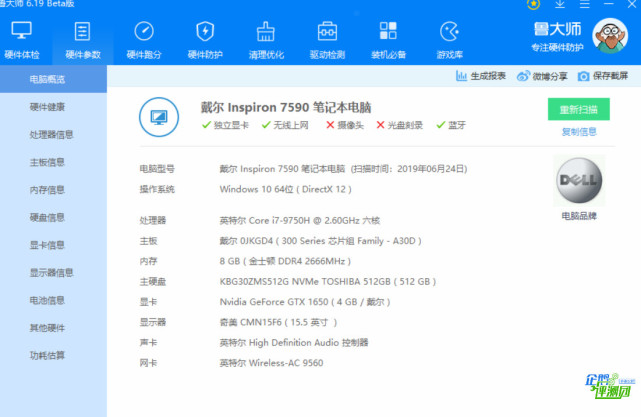This screenshot has height=417, width=641.
Task: Click the KBG30ZMS512G NVMe TOSHIBA value
Action: (328, 282)
